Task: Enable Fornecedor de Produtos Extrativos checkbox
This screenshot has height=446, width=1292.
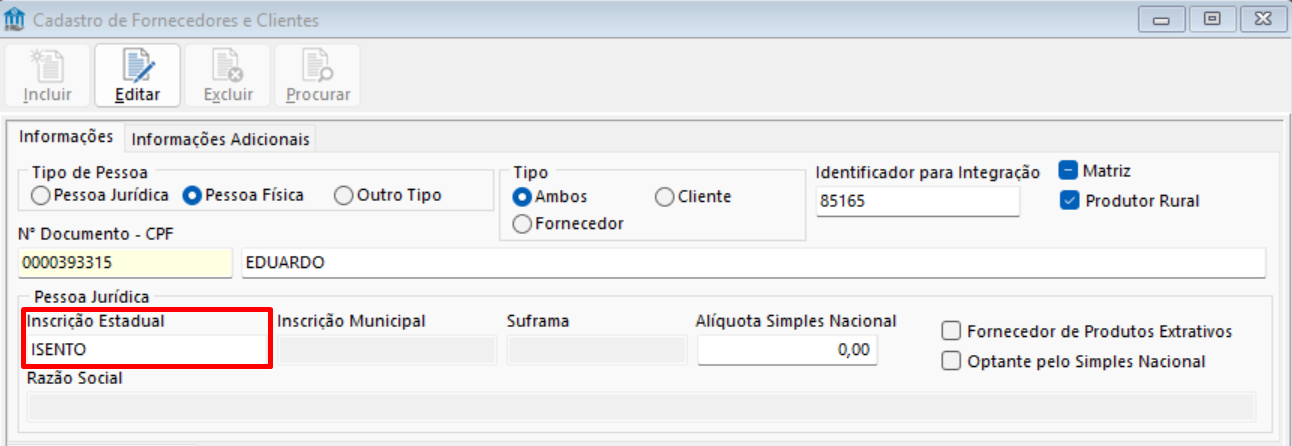Action: (x=1087, y=331)
